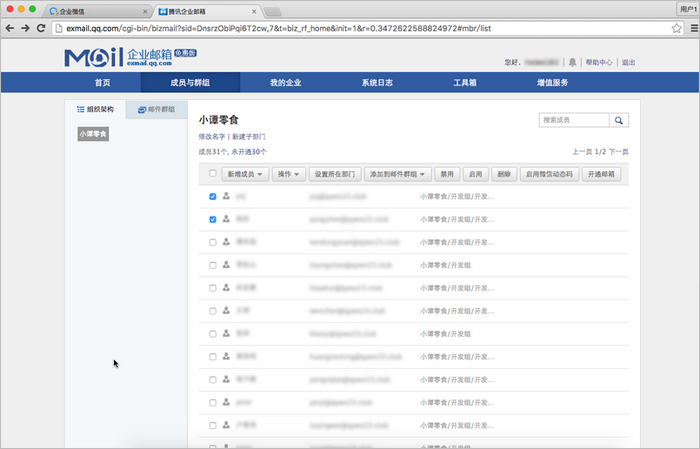Expand the 操作 dropdown menu
Screen dimensions: 700x449
pyautogui.click(x=288, y=174)
